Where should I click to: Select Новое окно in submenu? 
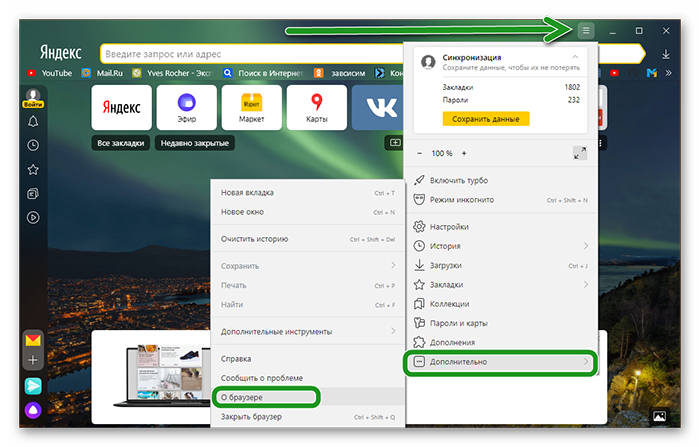tap(308, 212)
